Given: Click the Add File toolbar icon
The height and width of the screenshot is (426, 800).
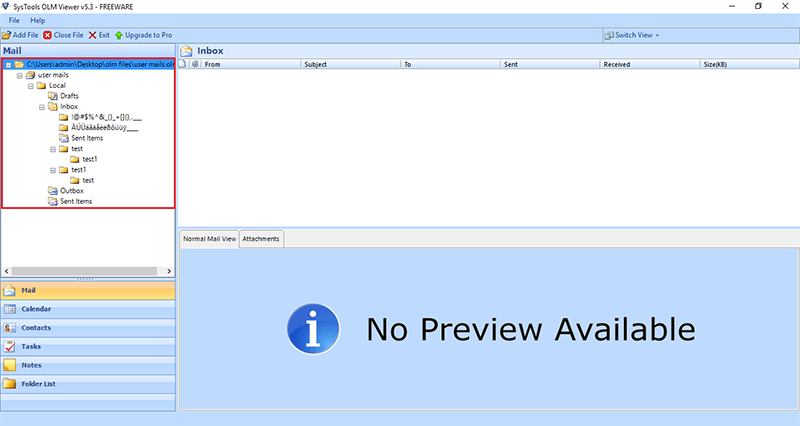Looking at the screenshot, I should tap(6, 35).
